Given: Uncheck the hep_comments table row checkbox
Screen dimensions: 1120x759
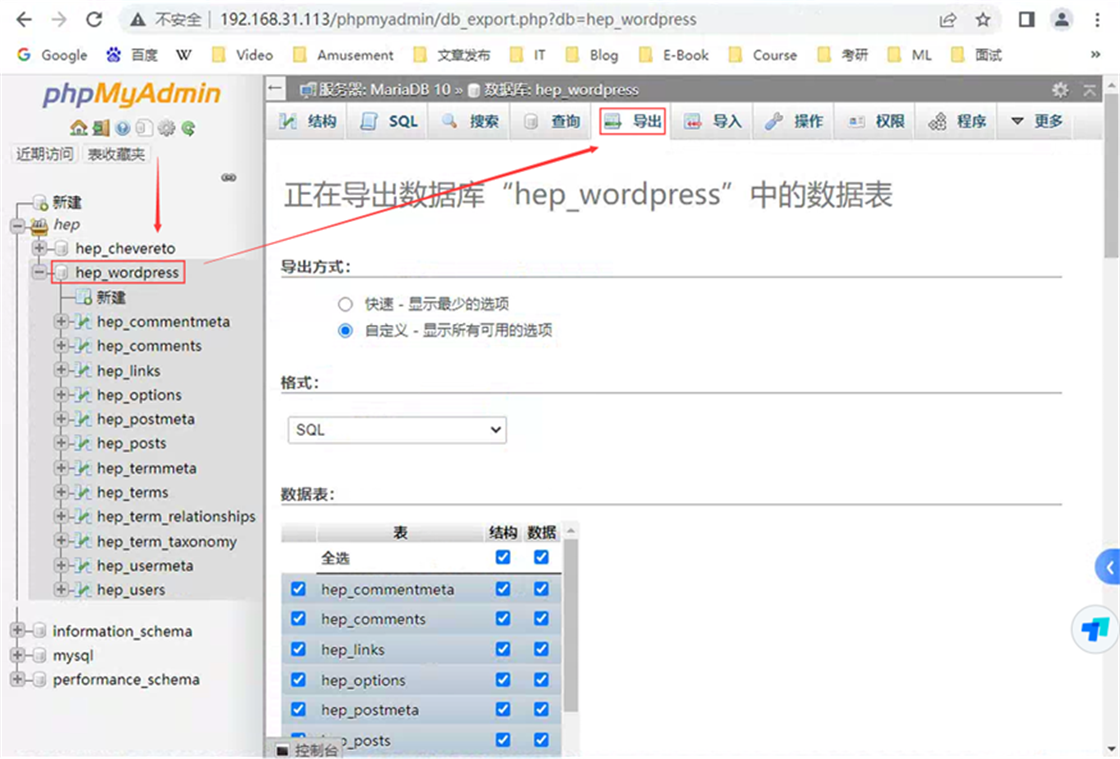Looking at the screenshot, I should [x=298, y=619].
